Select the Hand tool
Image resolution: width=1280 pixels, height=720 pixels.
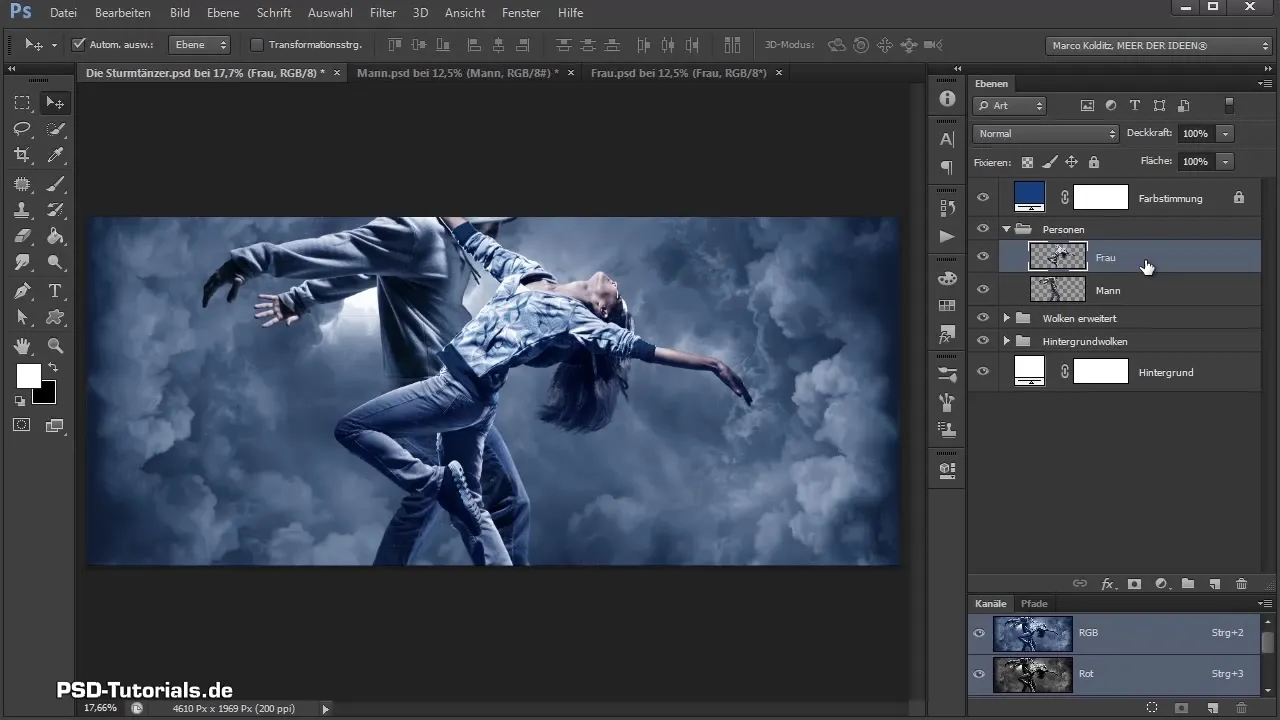coord(22,346)
